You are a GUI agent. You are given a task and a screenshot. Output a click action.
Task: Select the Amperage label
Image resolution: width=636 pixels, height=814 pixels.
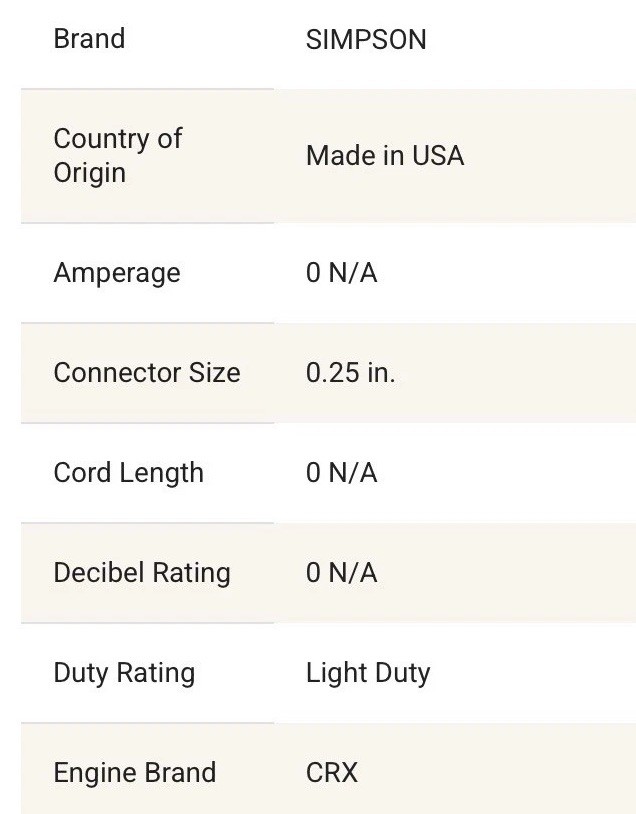coord(117,274)
